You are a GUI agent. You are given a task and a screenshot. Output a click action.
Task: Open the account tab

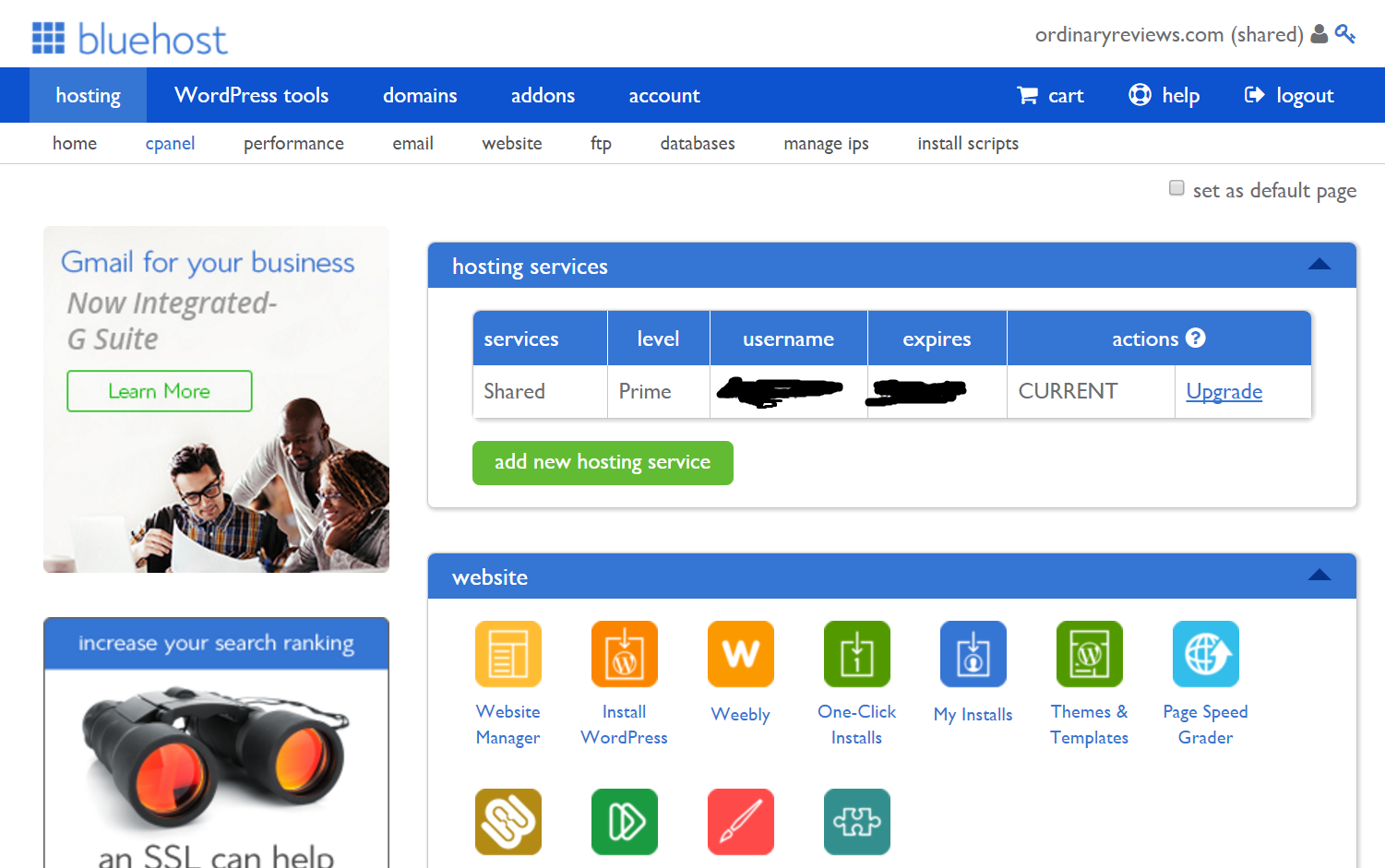click(664, 95)
